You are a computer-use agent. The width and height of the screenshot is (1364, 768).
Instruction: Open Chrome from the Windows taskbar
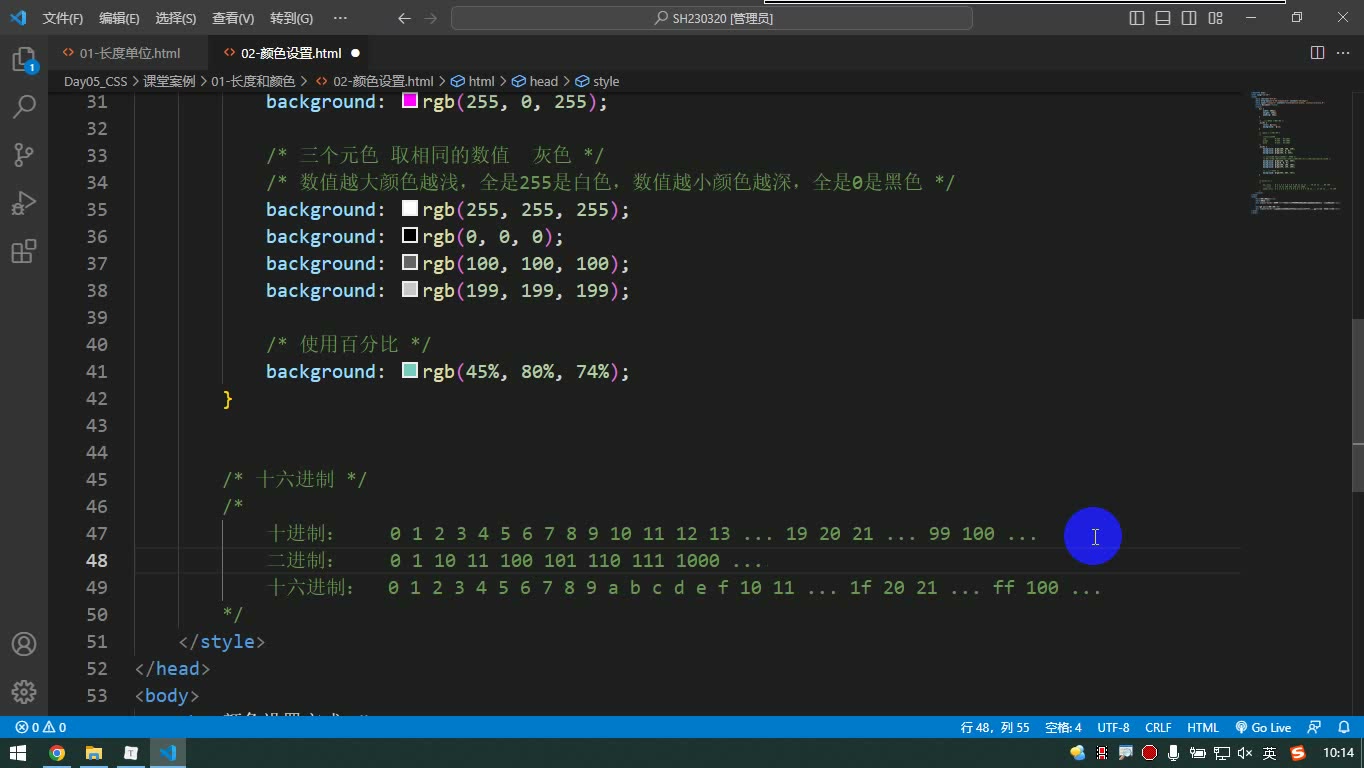[x=57, y=753]
